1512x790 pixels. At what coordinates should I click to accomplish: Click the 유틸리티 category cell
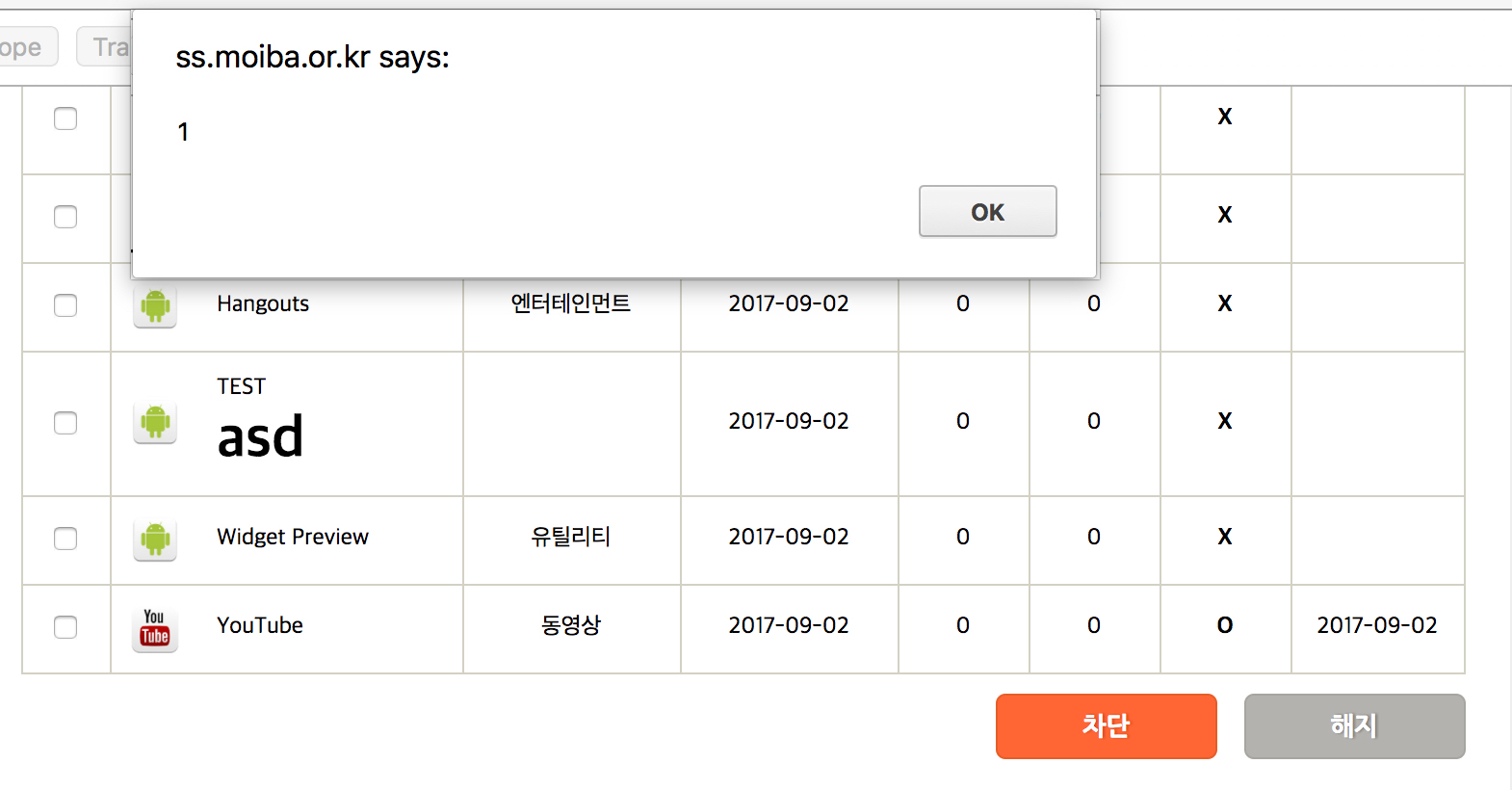click(x=571, y=538)
